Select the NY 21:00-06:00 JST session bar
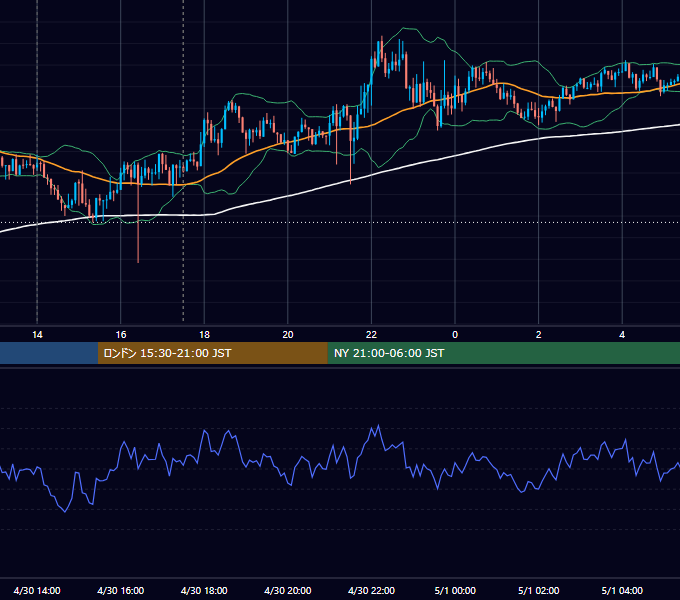Viewport: 680px width, 600px height. click(503, 353)
